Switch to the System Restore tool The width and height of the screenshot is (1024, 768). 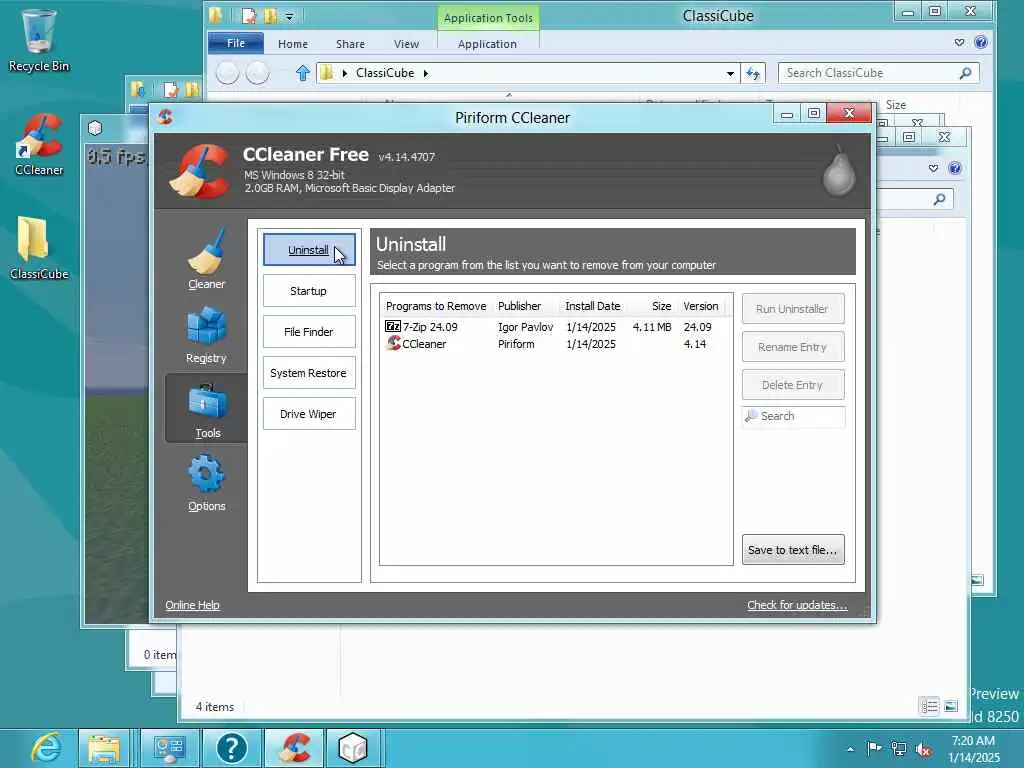click(309, 373)
